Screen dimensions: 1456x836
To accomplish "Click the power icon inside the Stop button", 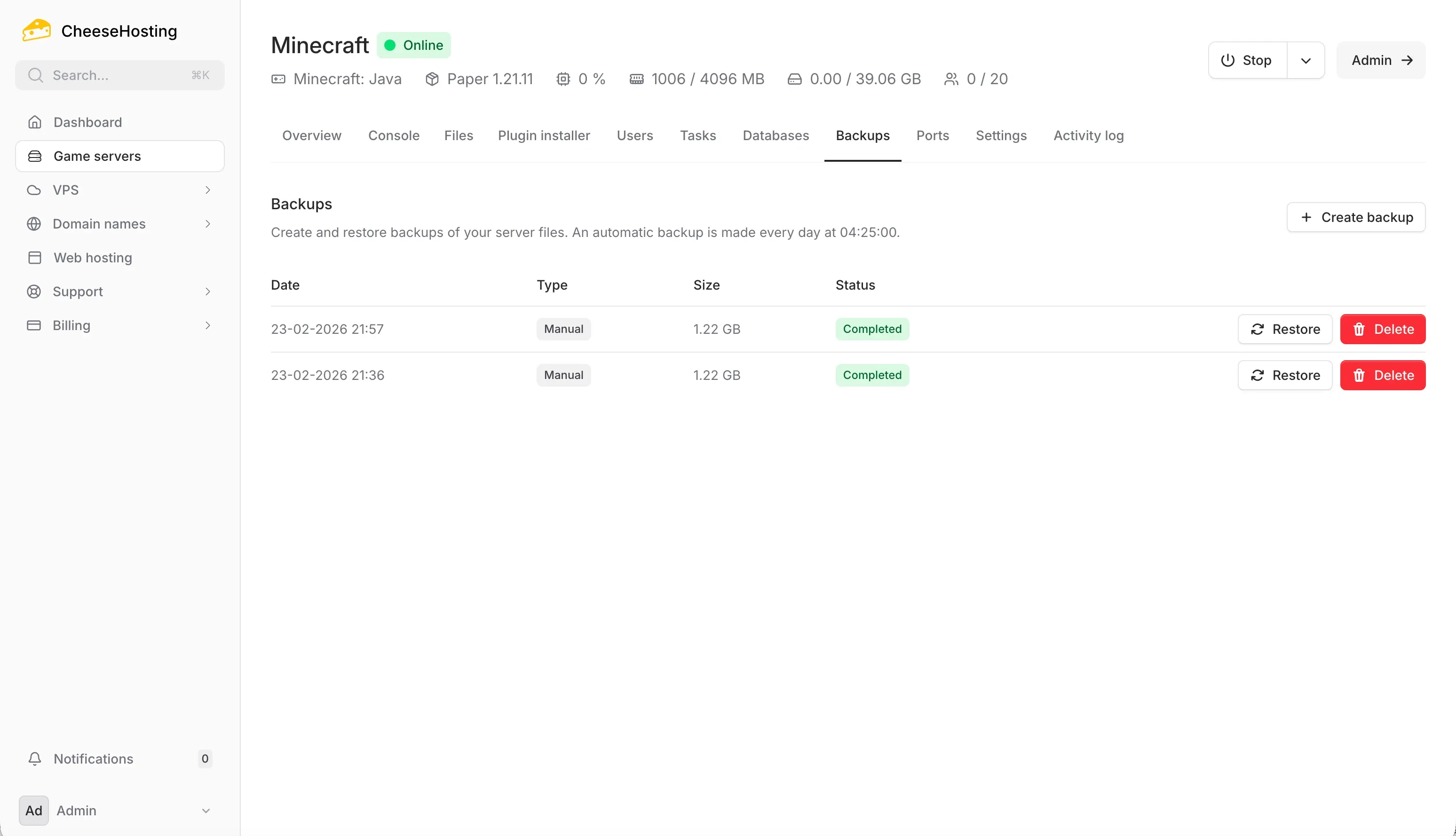I will pos(1227,60).
